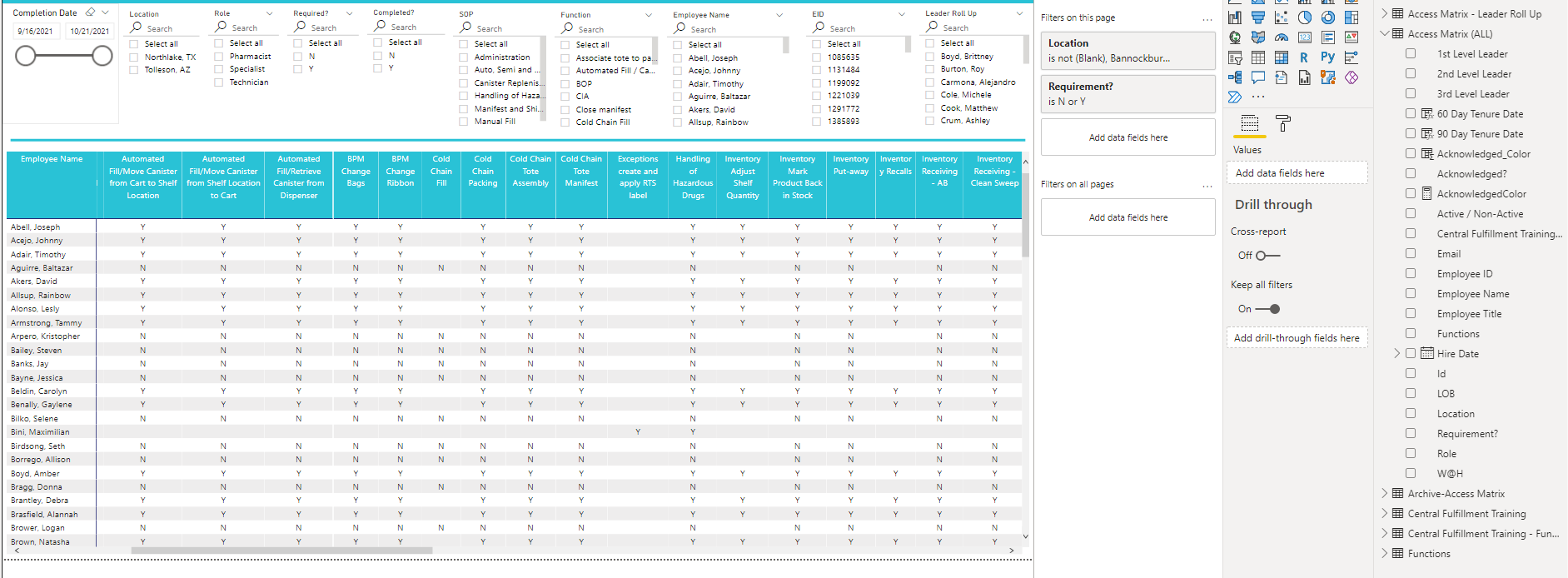Check the 1st Level Leader field
Viewport: 1568px width, 578px height.
pyautogui.click(x=1411, y=53)
